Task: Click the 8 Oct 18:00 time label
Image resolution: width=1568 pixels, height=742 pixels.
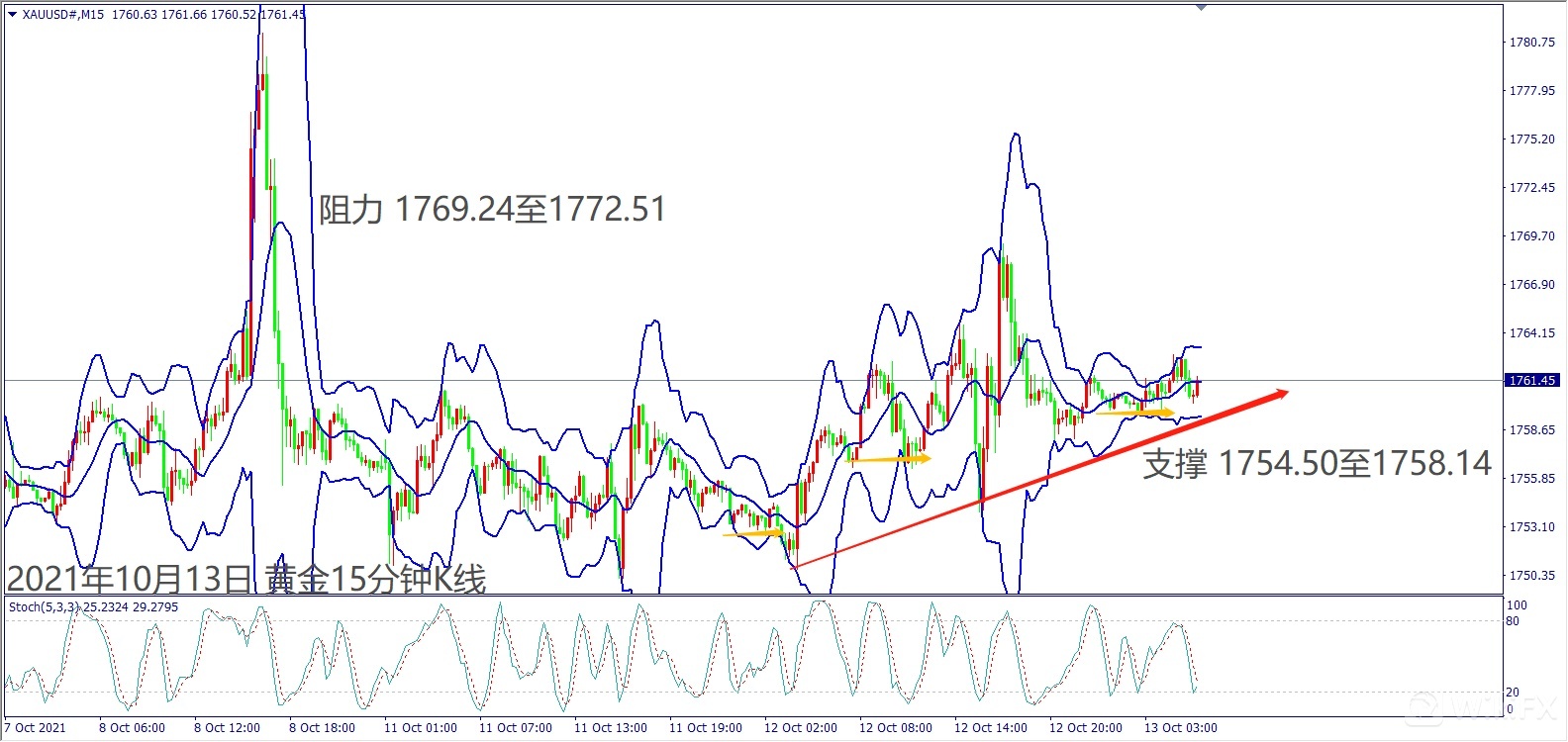Action: pyautogui.click(x=322, y=728)
